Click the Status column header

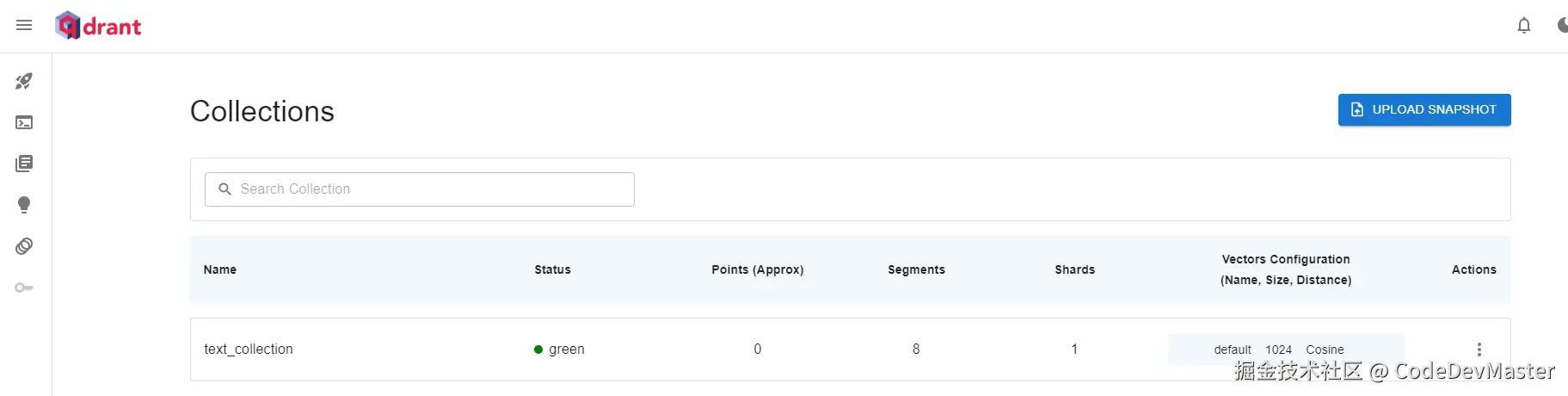[552, 269]
